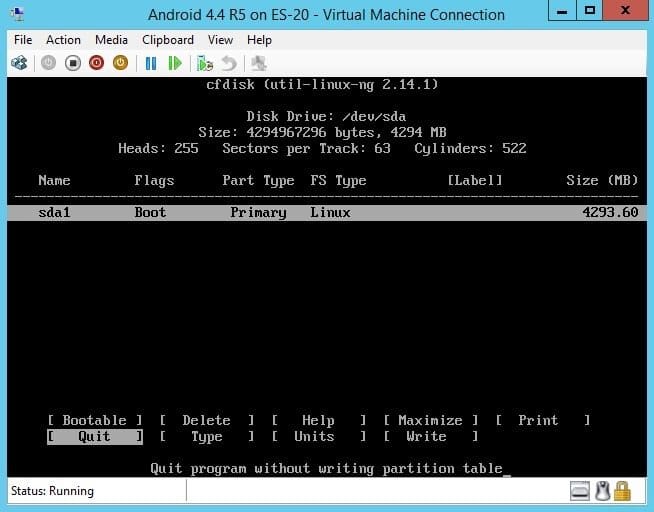
Task: Click the Part Type column header
Action: pyautogui.click(x=258, y=181)
